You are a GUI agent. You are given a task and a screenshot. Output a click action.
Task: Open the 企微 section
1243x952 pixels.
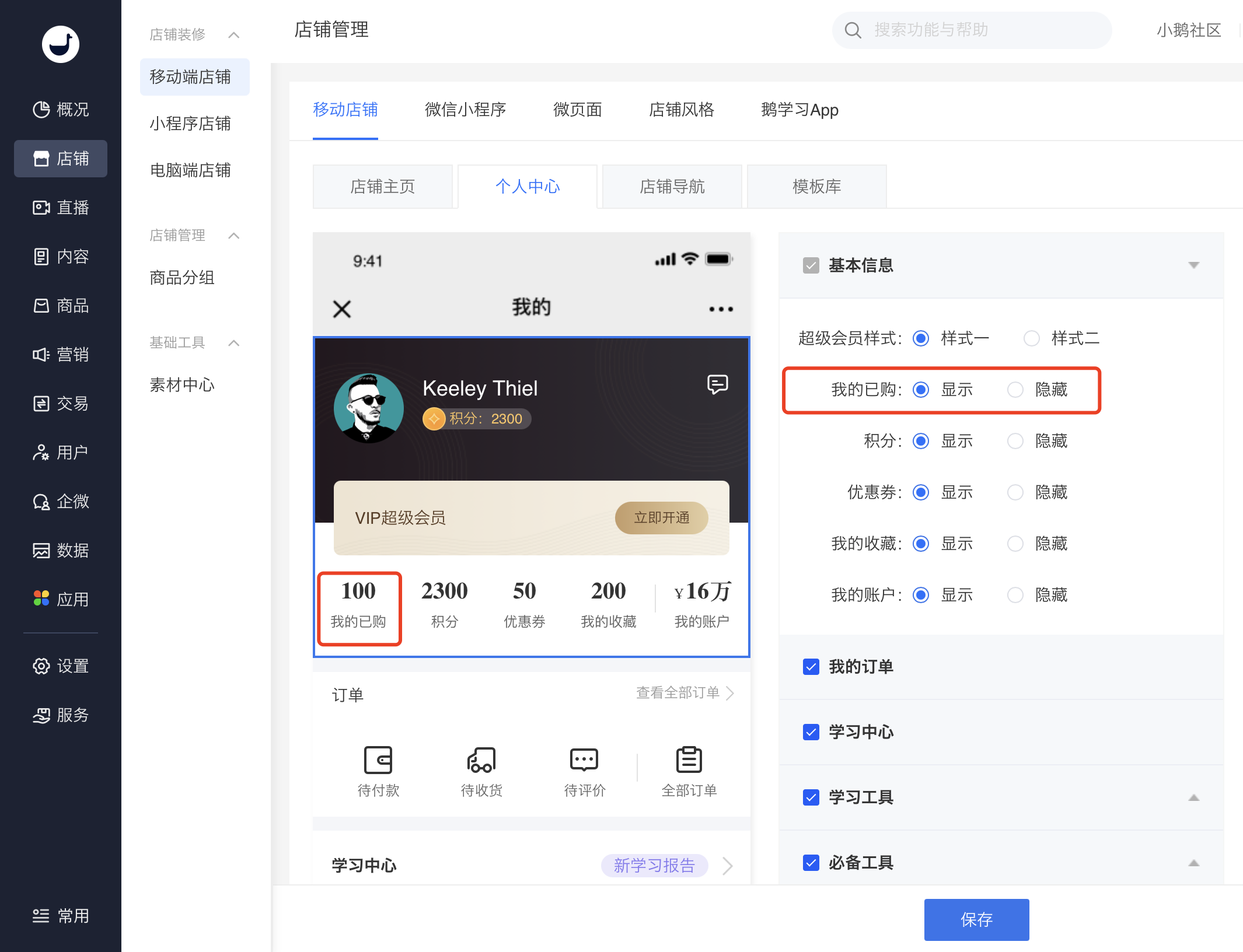click(61, 502)
